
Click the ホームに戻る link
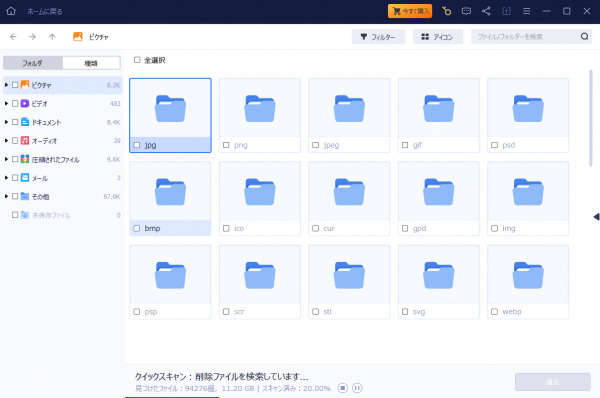point(44,11)
